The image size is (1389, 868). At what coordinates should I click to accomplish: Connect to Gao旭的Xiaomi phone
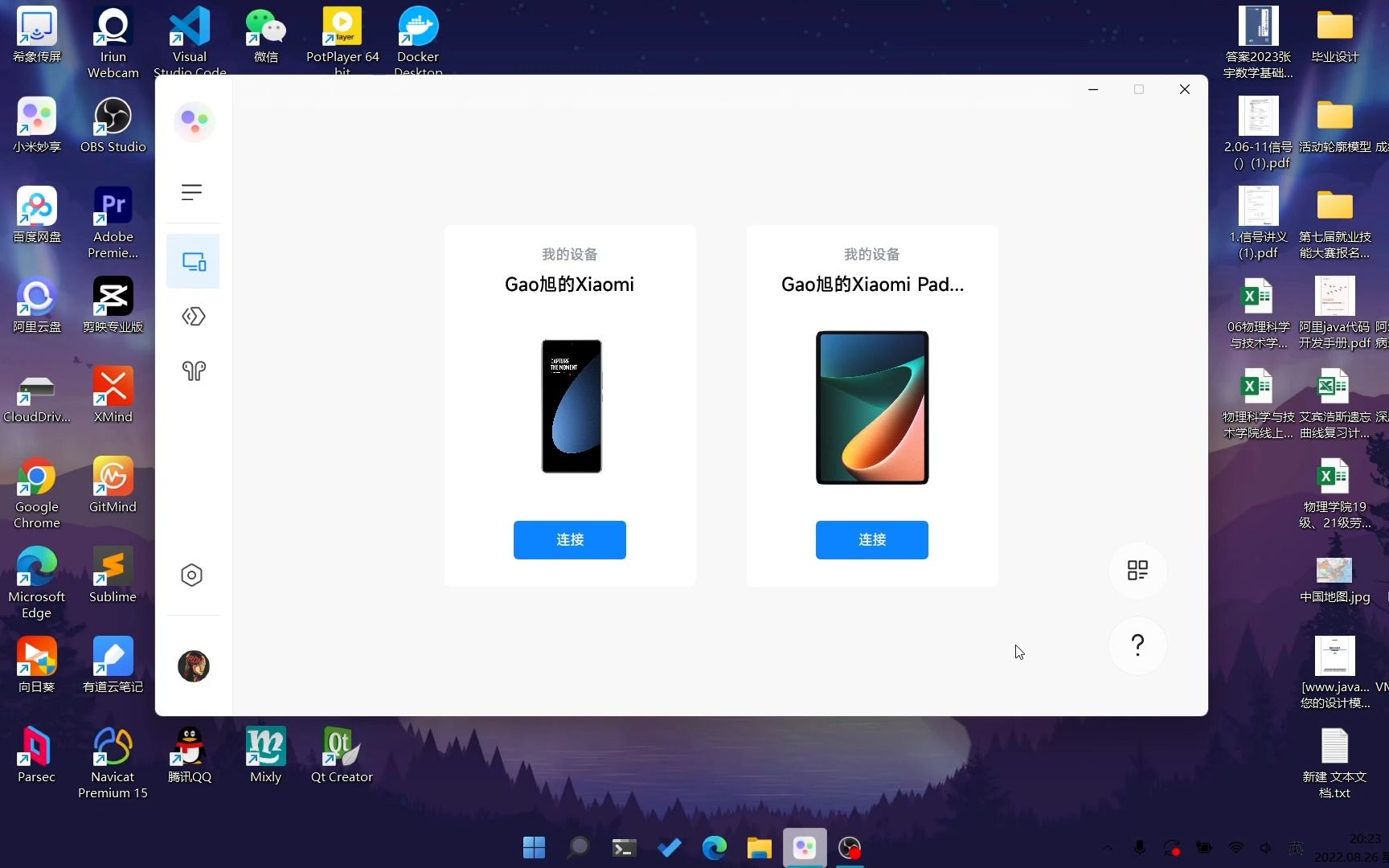[x=570, y=539]
